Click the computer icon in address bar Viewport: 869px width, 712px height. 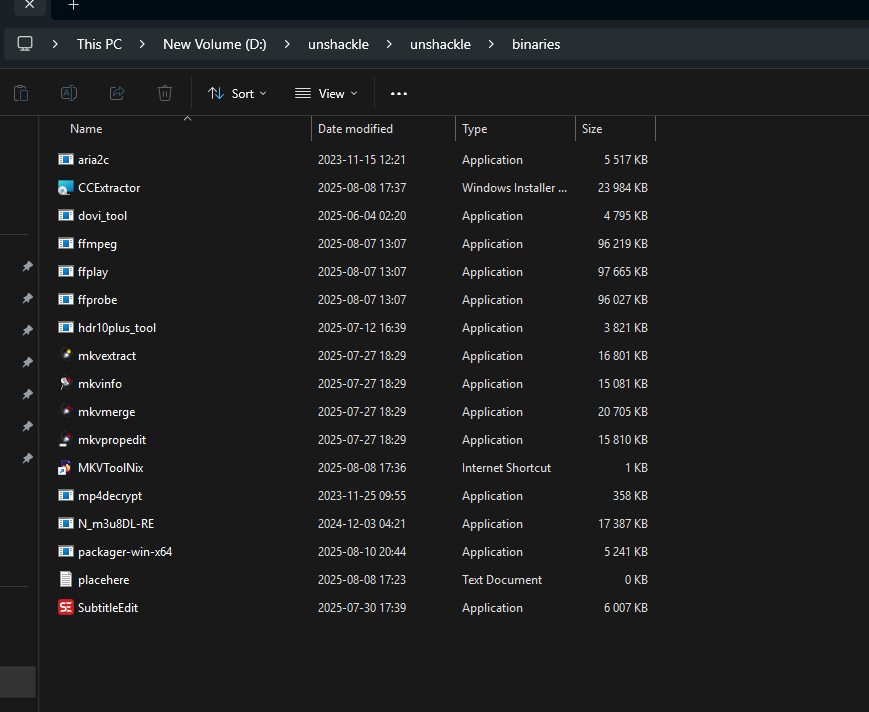coord(25,44)
